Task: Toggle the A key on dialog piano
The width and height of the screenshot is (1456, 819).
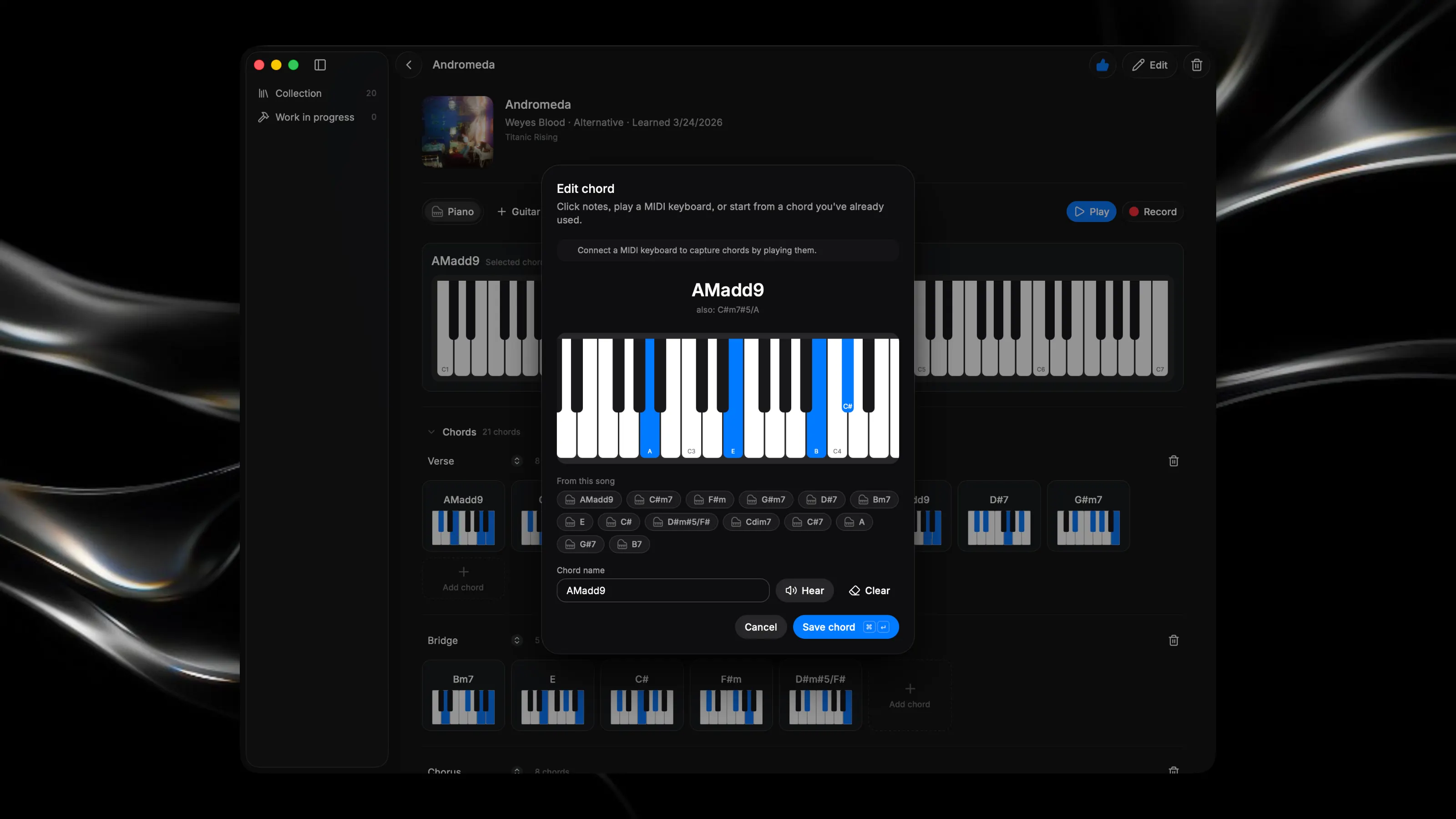Action: tap(649, 435)
